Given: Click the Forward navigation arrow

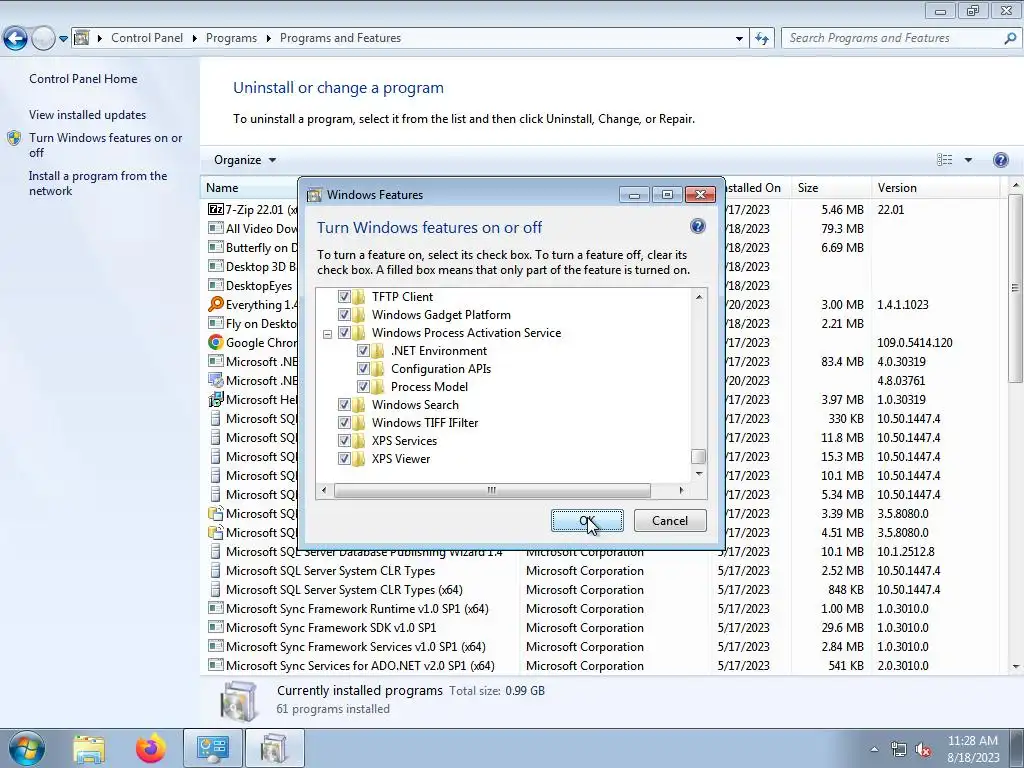Looking at the screenshot, I should [43, 39].
